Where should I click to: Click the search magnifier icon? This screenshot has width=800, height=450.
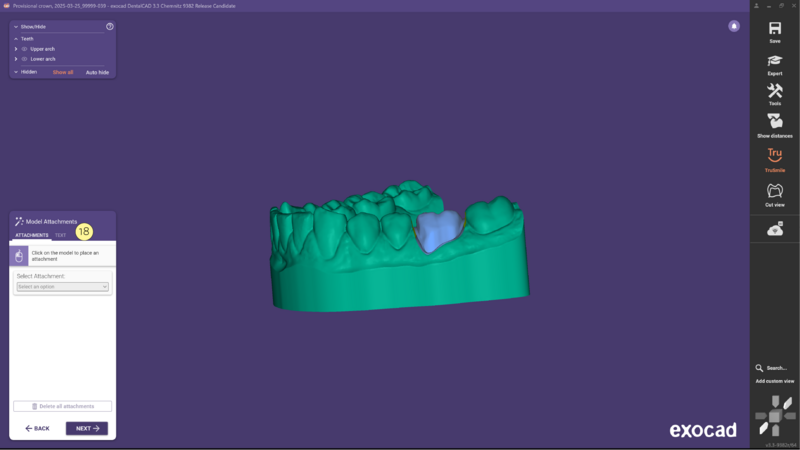coord(759,368)
